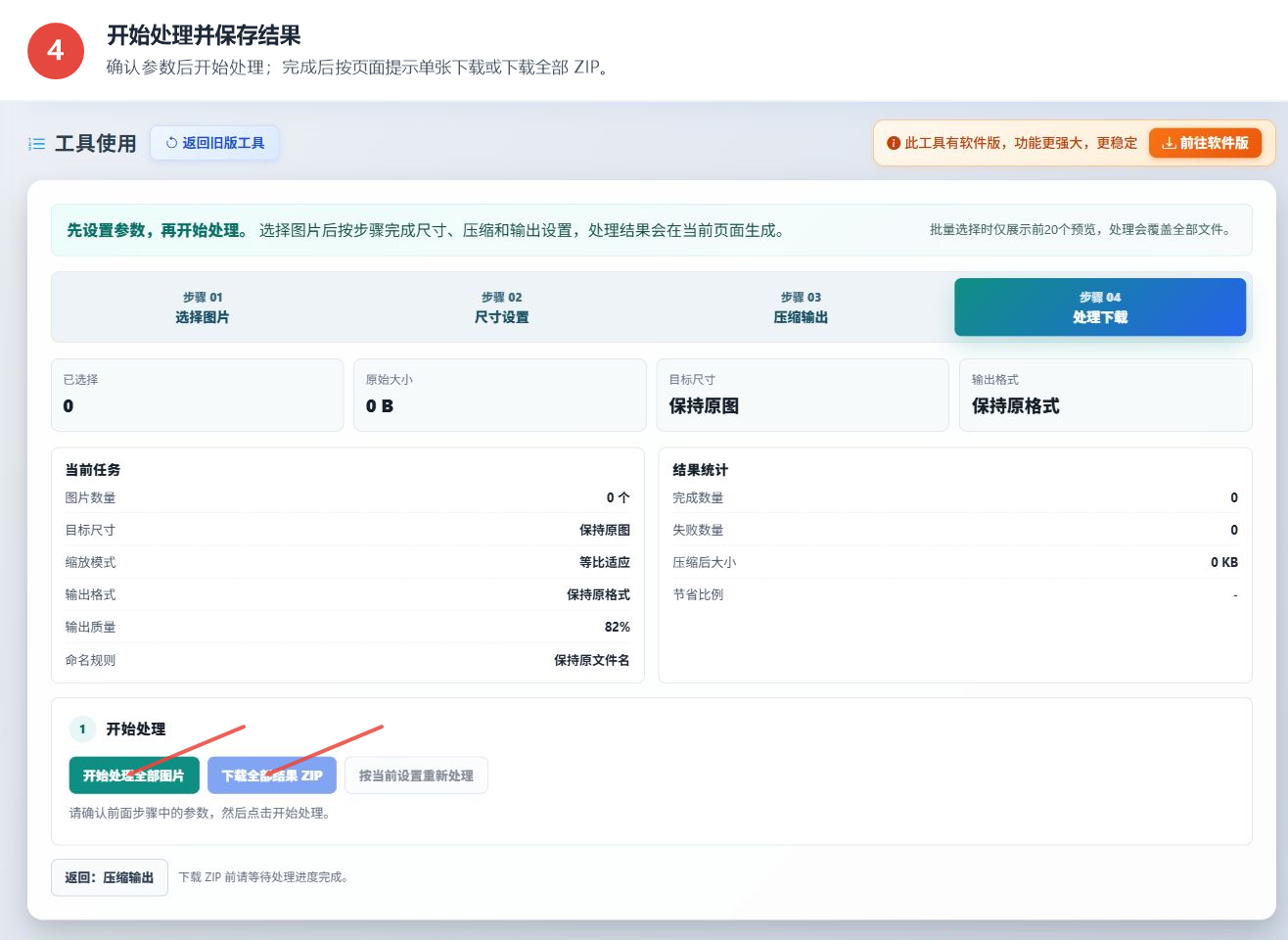Click the list icon beside 工具使用
This screenshot has height=940, width=1288.
click(x=37, y=144)
